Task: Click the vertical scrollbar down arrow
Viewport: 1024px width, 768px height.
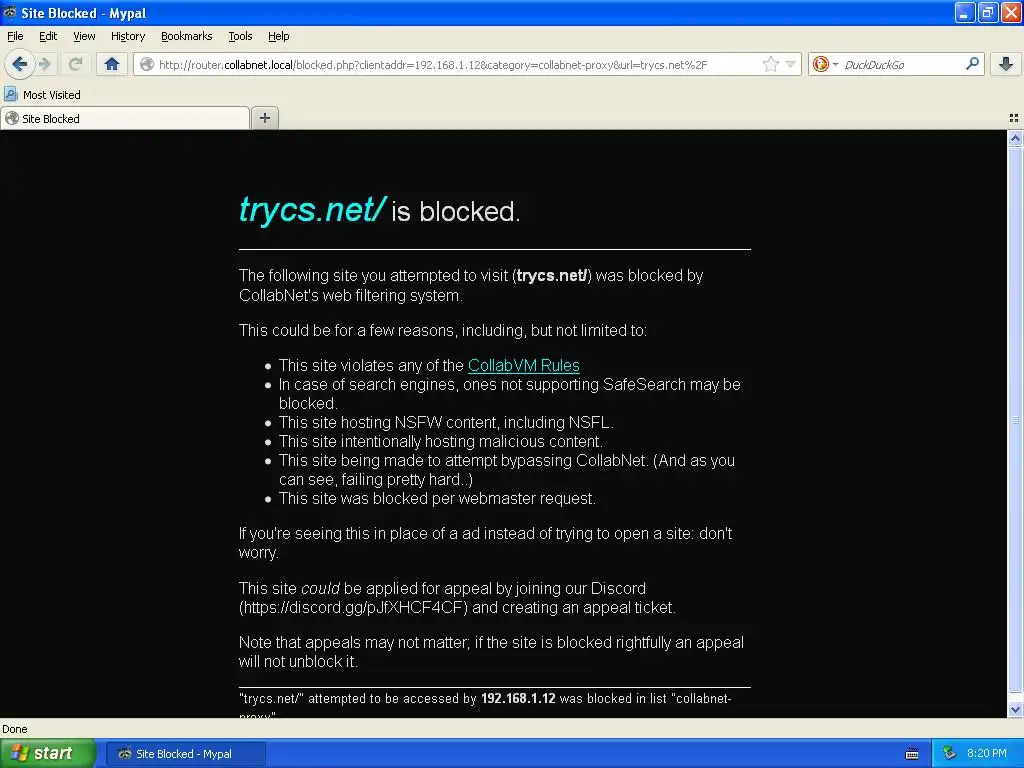Action: click(x=1015, y=710)
